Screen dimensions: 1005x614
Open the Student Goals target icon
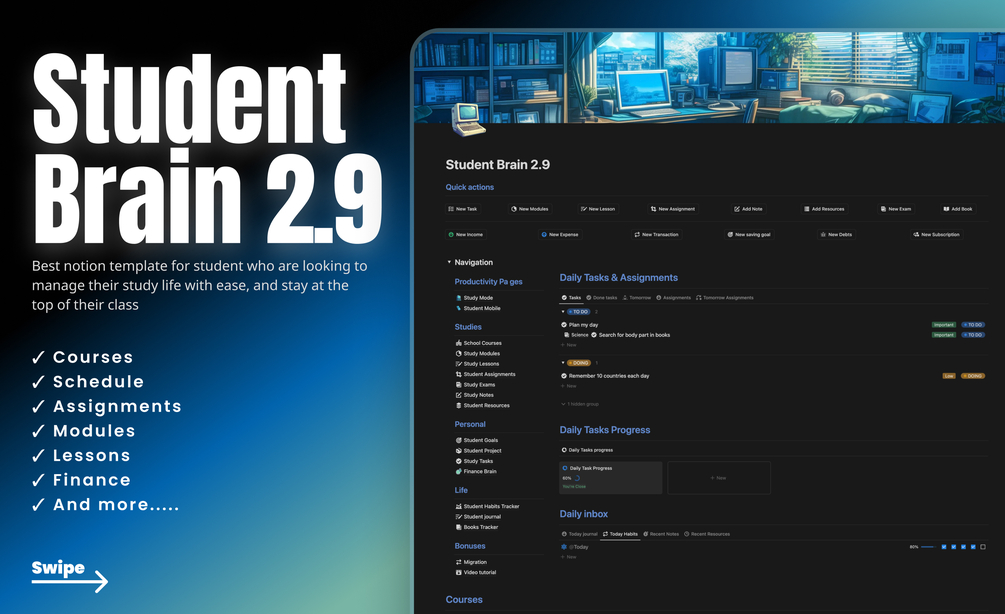458,440
